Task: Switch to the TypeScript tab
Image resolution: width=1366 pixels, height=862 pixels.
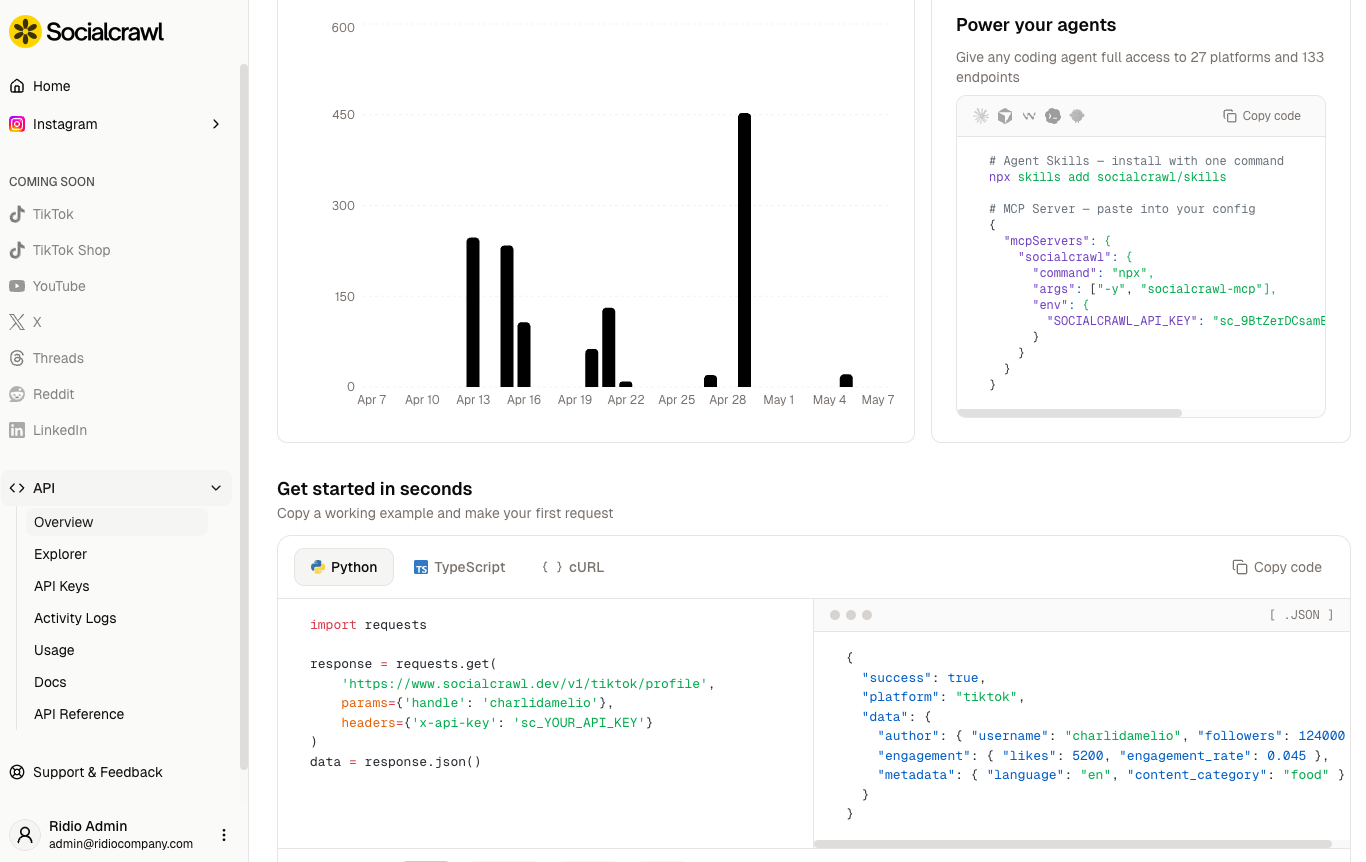Action: pos(459,567)
